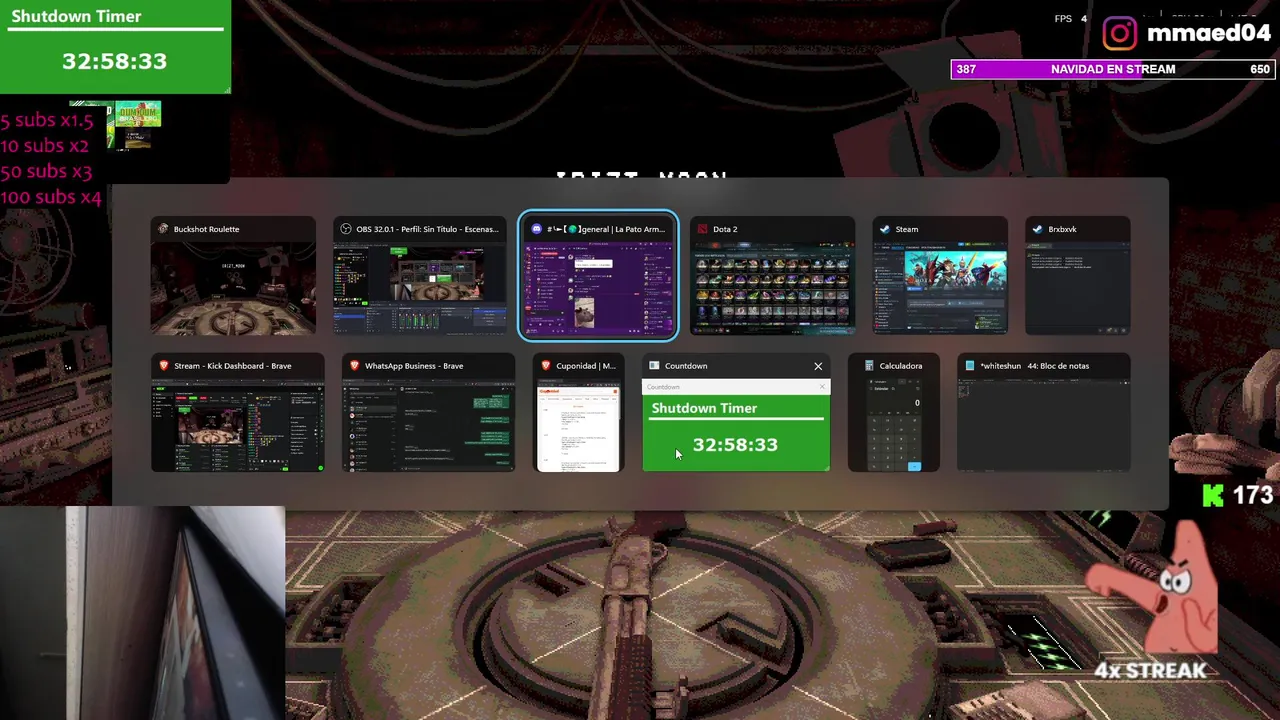Click the '5 subs x1.5' overlay text
This screenshot has width=1280, height=720.
pyautogui.click(x=46, y=121)
